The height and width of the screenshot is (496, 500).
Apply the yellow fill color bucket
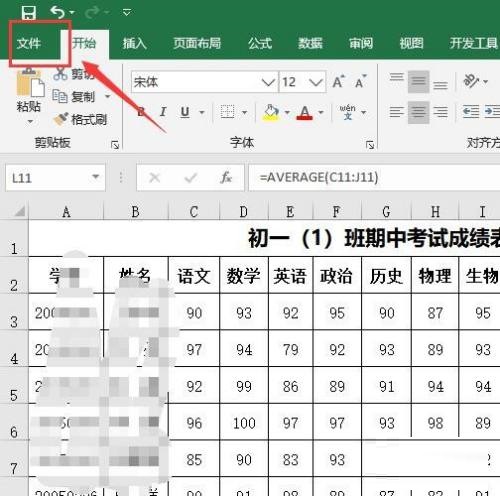(x=271, y=113)
